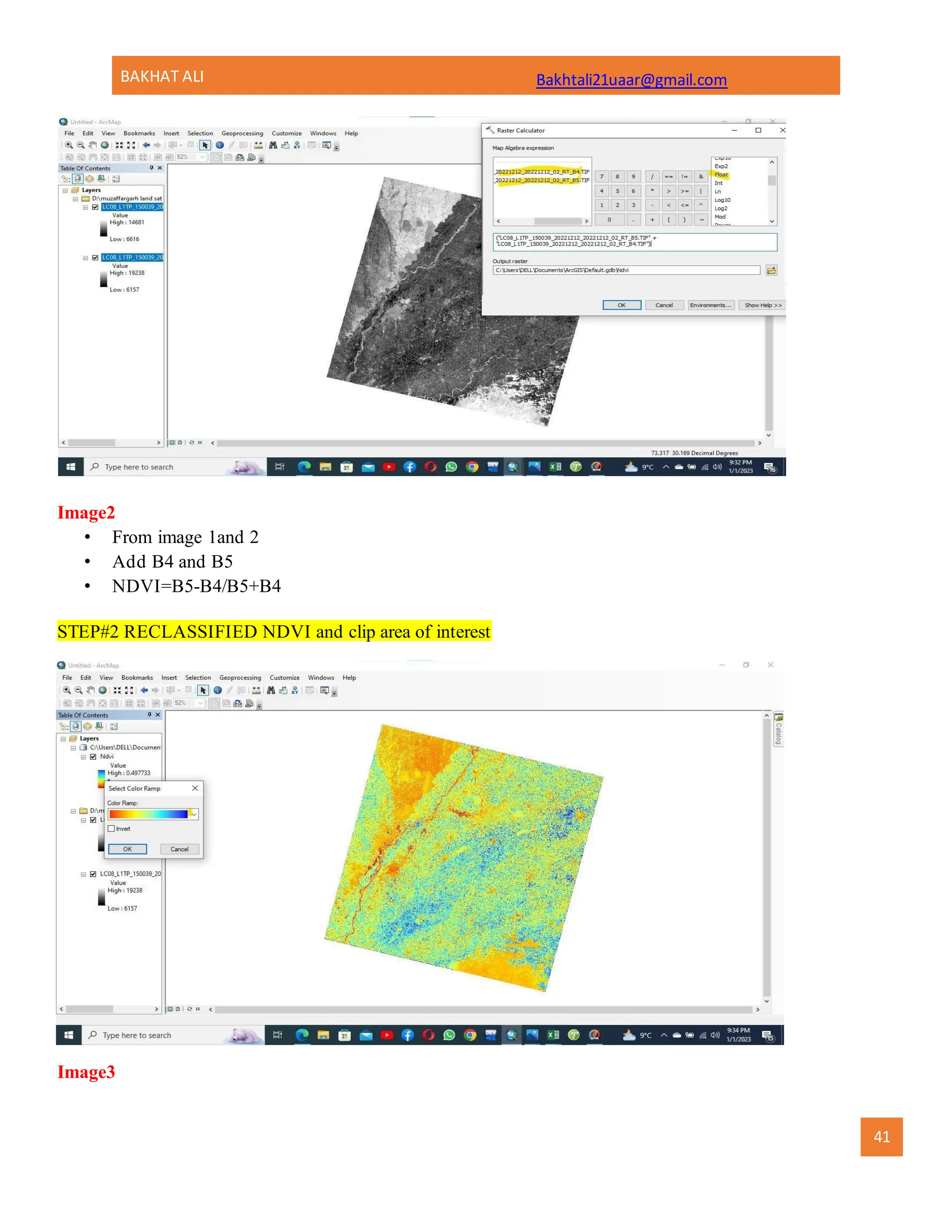Click List By Source icon in color ramp screenshot

(76, 726)
